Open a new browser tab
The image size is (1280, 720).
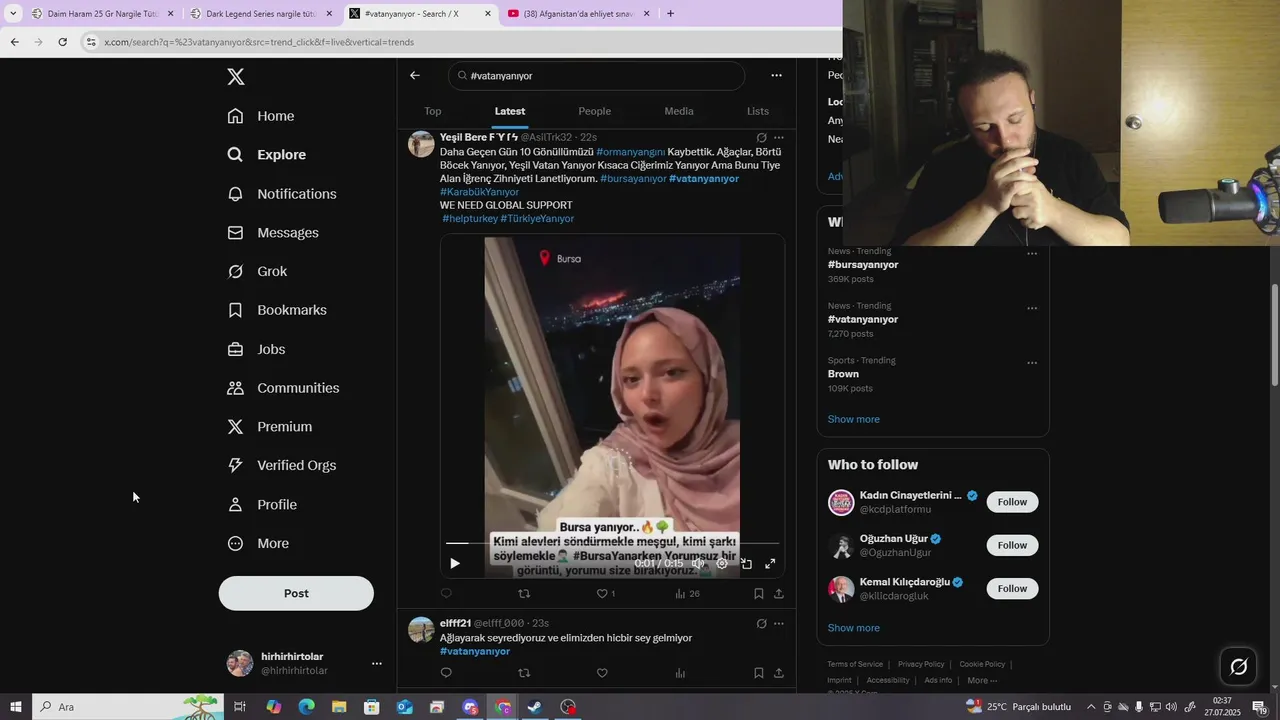[670, 14]
